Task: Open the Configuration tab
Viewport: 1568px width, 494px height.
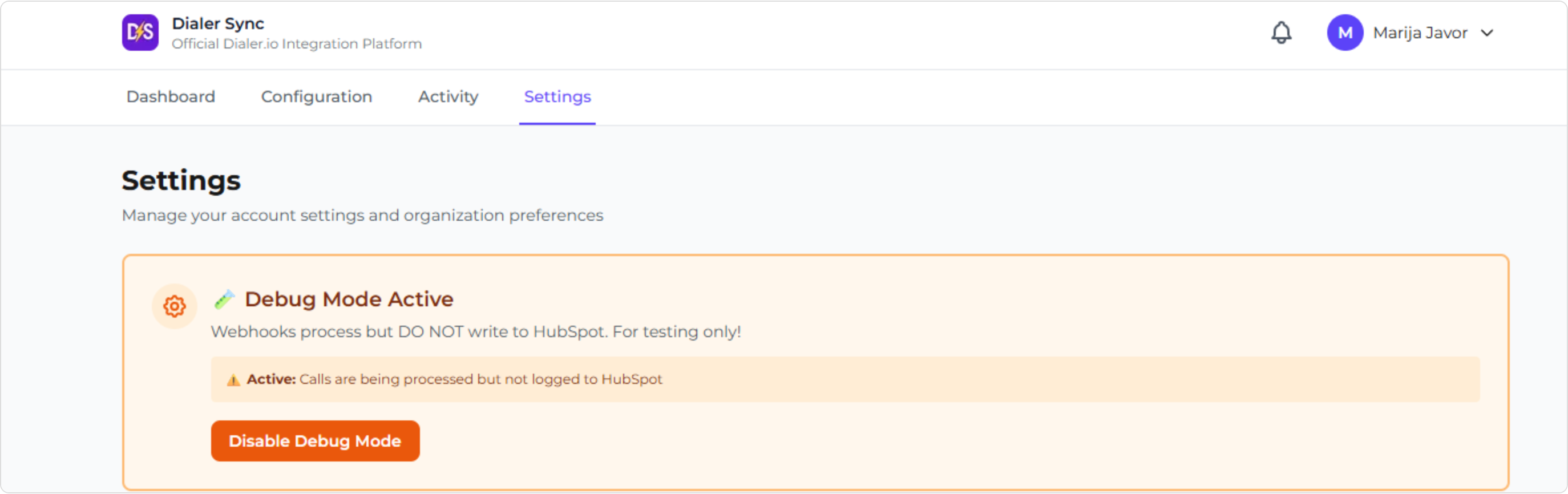Action: [x=317, y=97]
